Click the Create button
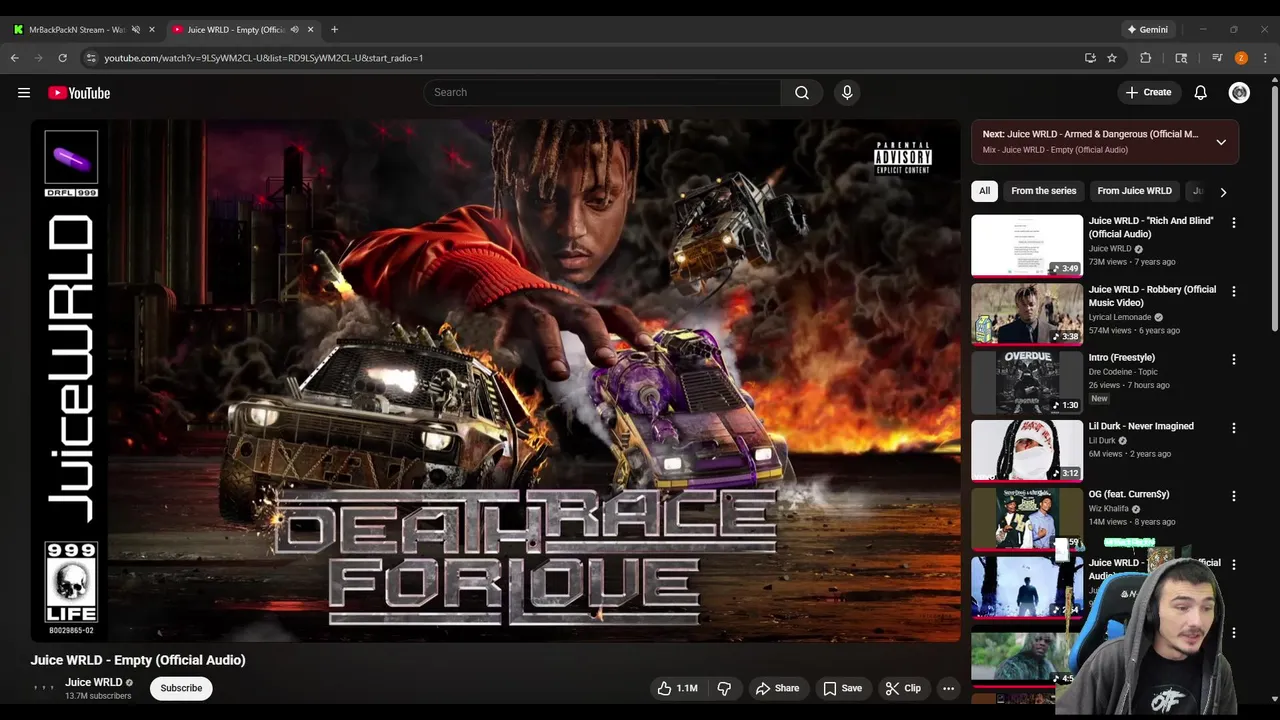Viewport: 1280px width, 720px height. click(x=1148, y=92)
